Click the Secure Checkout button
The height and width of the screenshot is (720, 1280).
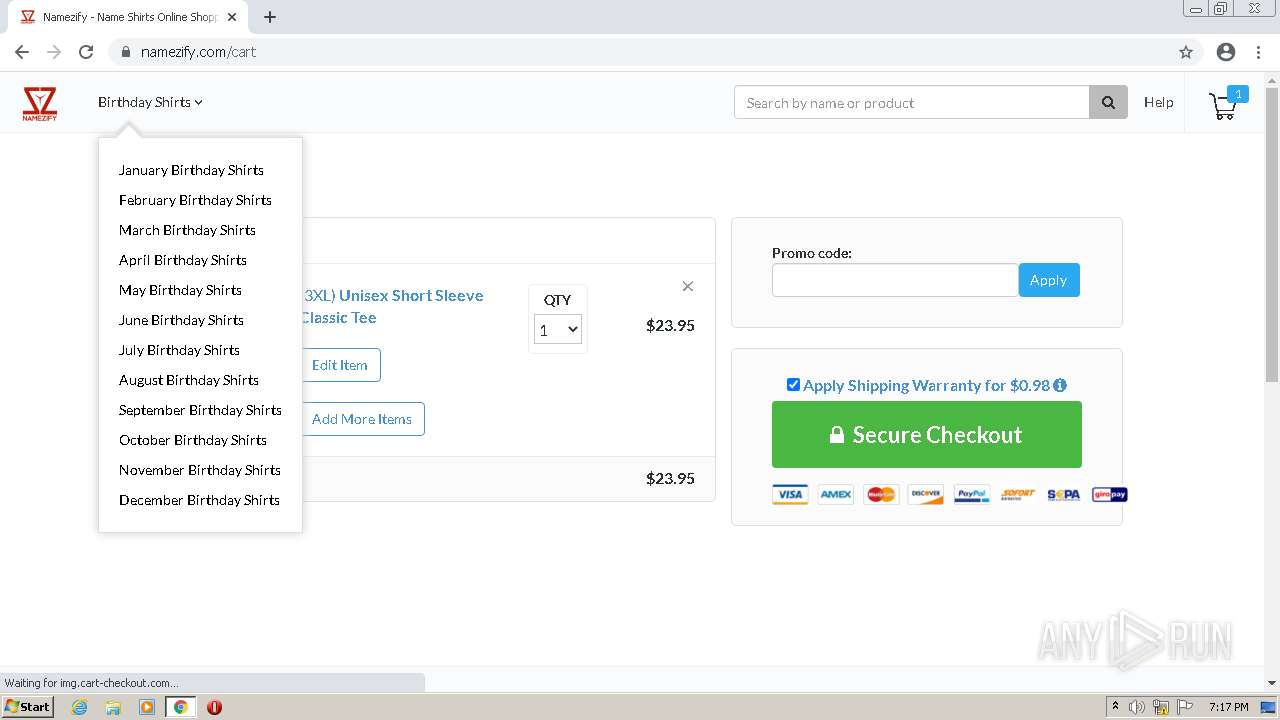[x=927, y=435]
